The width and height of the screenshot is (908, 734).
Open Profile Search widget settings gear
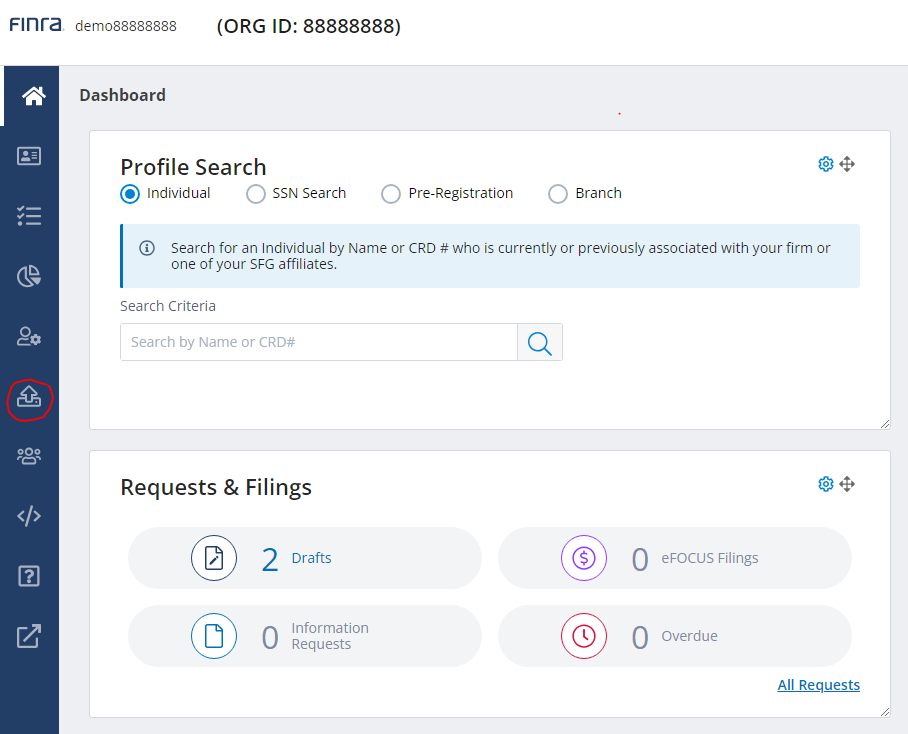826,163
